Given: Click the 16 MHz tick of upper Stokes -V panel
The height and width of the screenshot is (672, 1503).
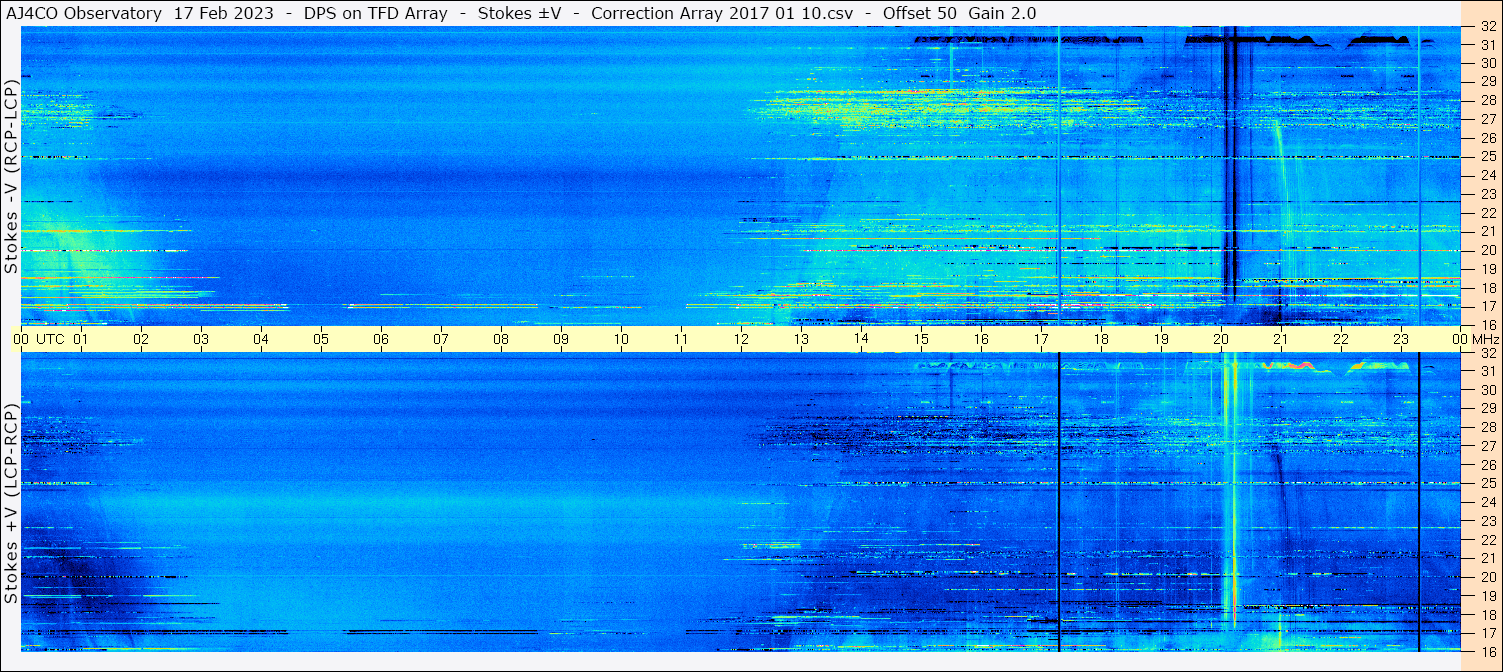Looking at the screenshot, I should coord(1488,325).
